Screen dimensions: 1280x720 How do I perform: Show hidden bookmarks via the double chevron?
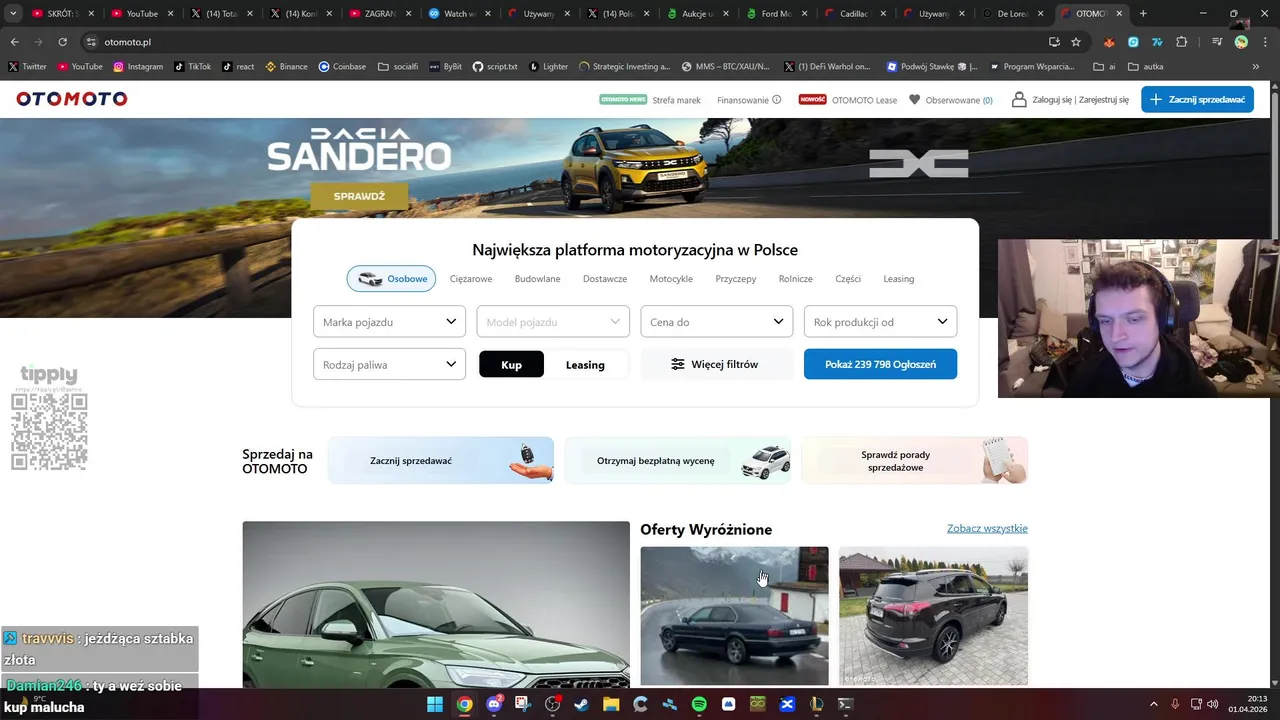[1256, 67]
